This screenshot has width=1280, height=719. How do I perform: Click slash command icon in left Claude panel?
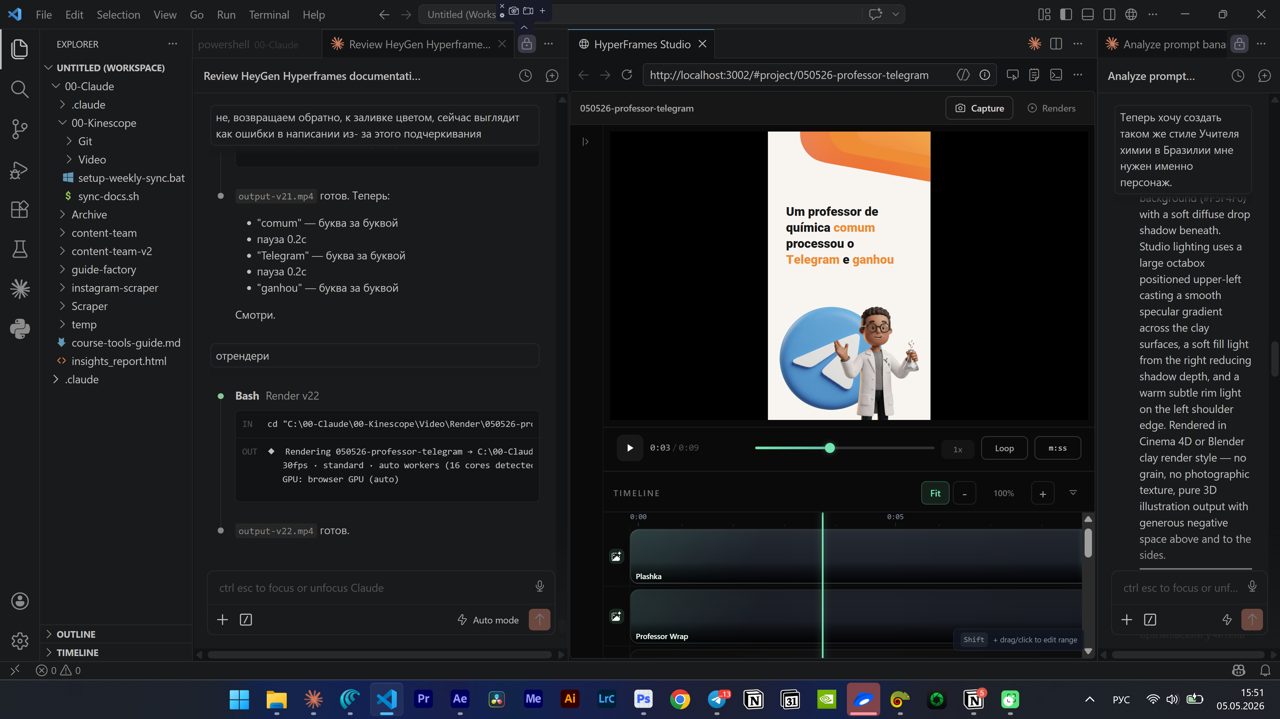246,620
